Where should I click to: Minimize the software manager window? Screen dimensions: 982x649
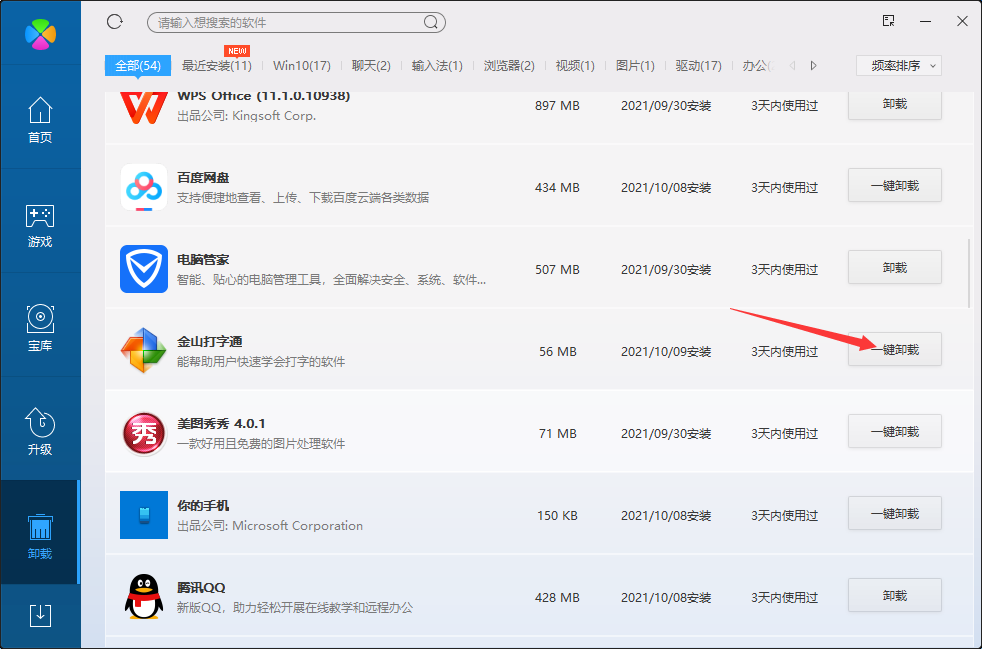pos(926,21)
